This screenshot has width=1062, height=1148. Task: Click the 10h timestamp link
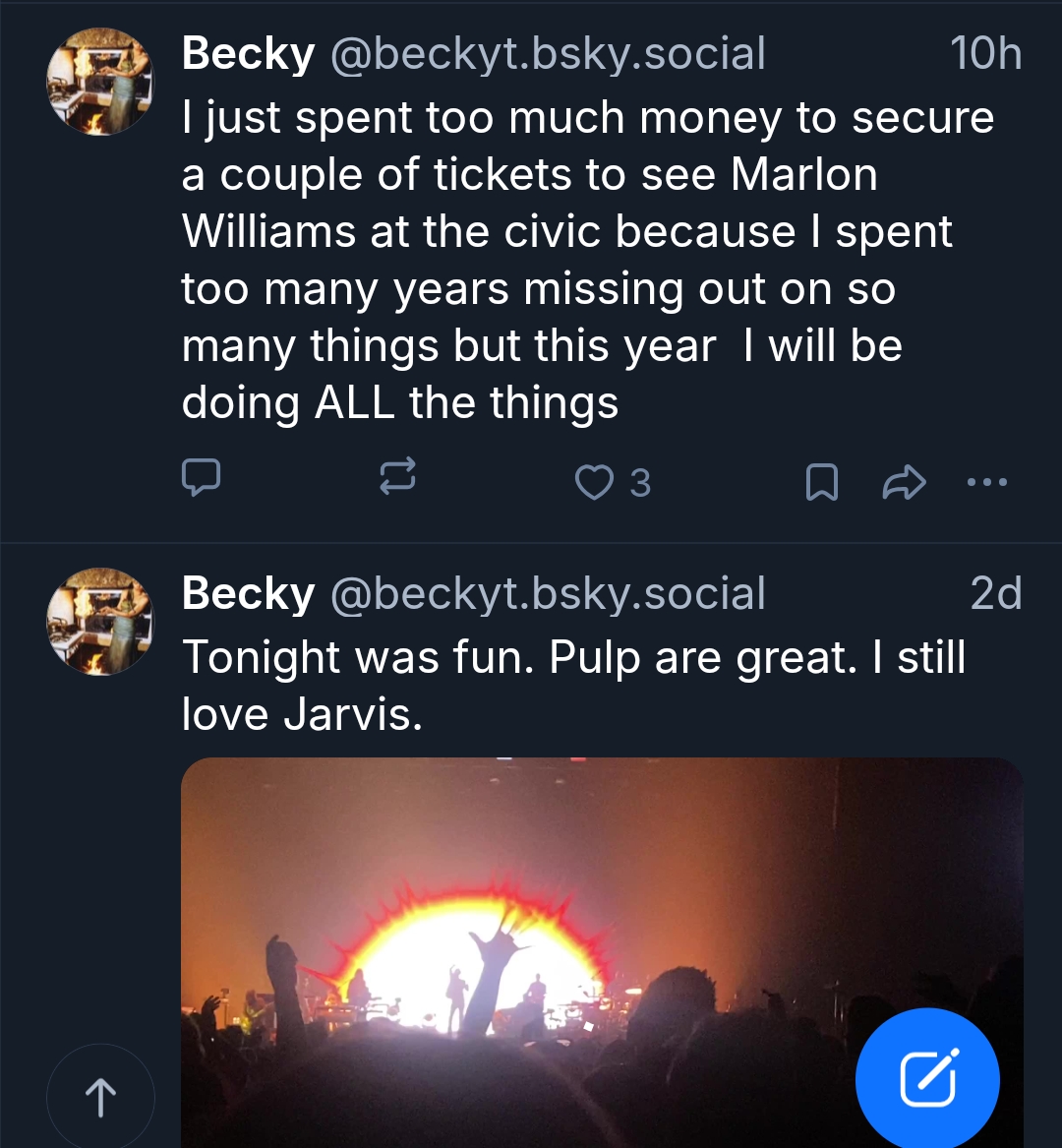(x=985, y=54)
